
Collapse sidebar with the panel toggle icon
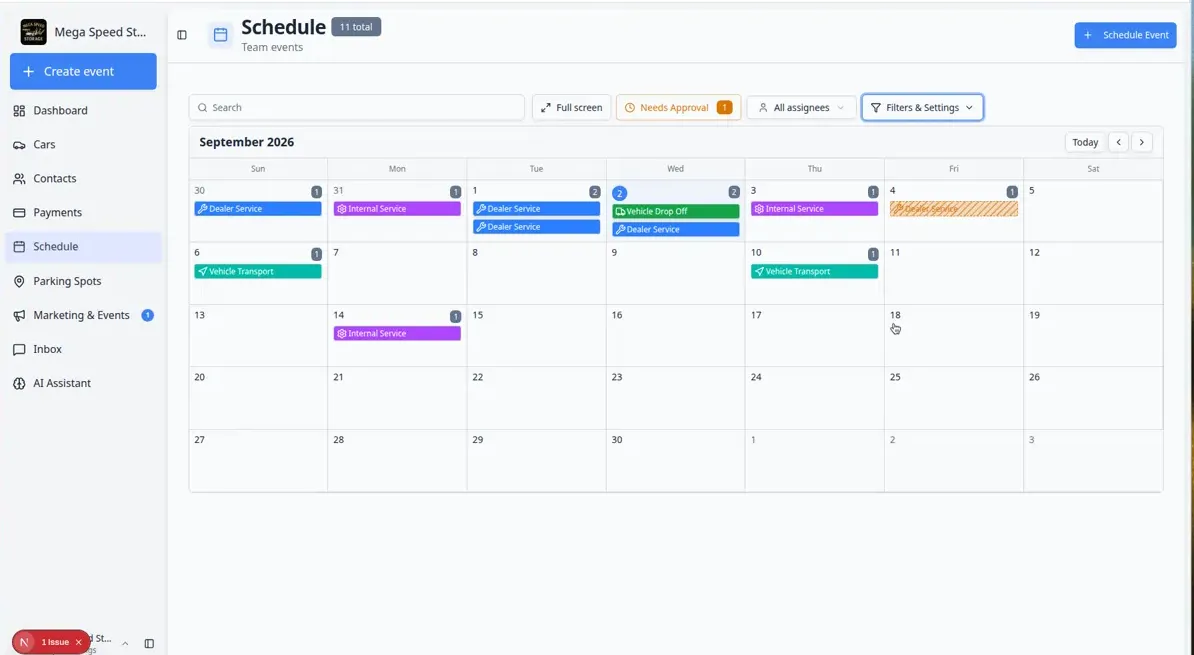[x=182, y=35]
